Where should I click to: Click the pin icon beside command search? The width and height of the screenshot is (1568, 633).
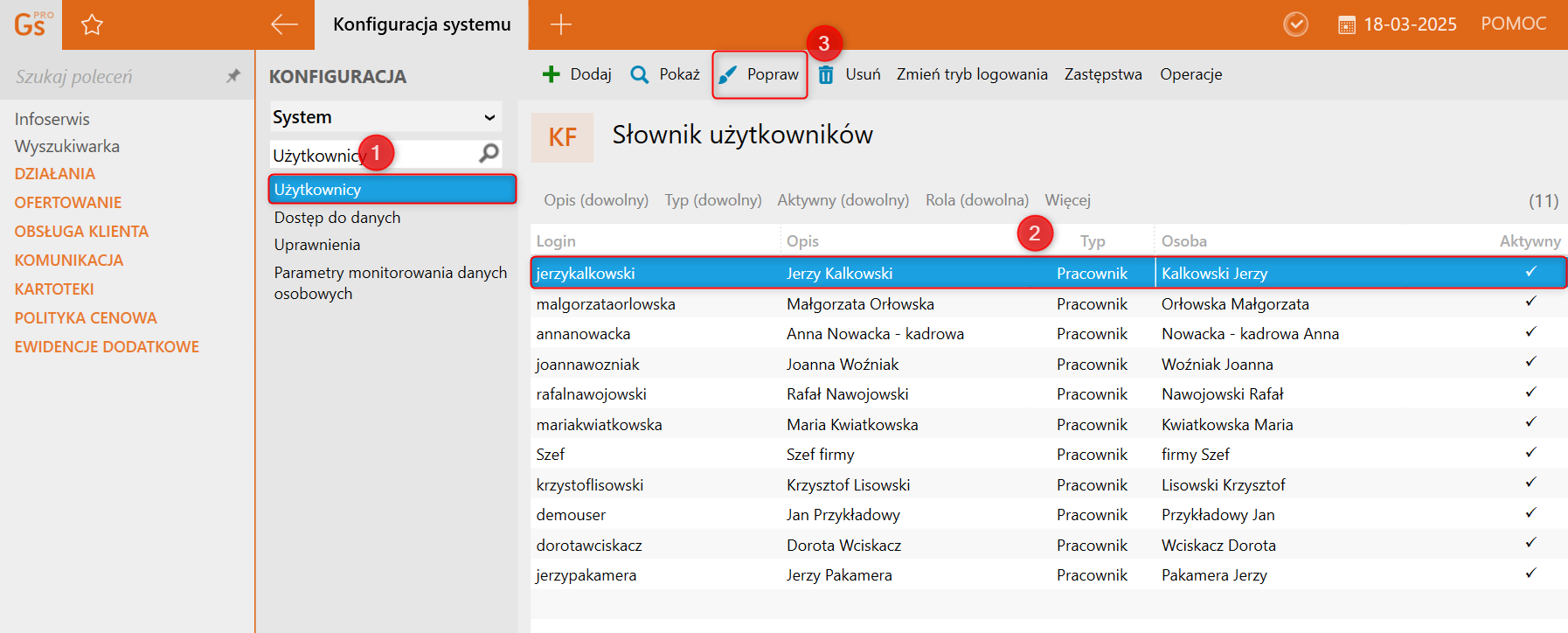click(232, 76)
